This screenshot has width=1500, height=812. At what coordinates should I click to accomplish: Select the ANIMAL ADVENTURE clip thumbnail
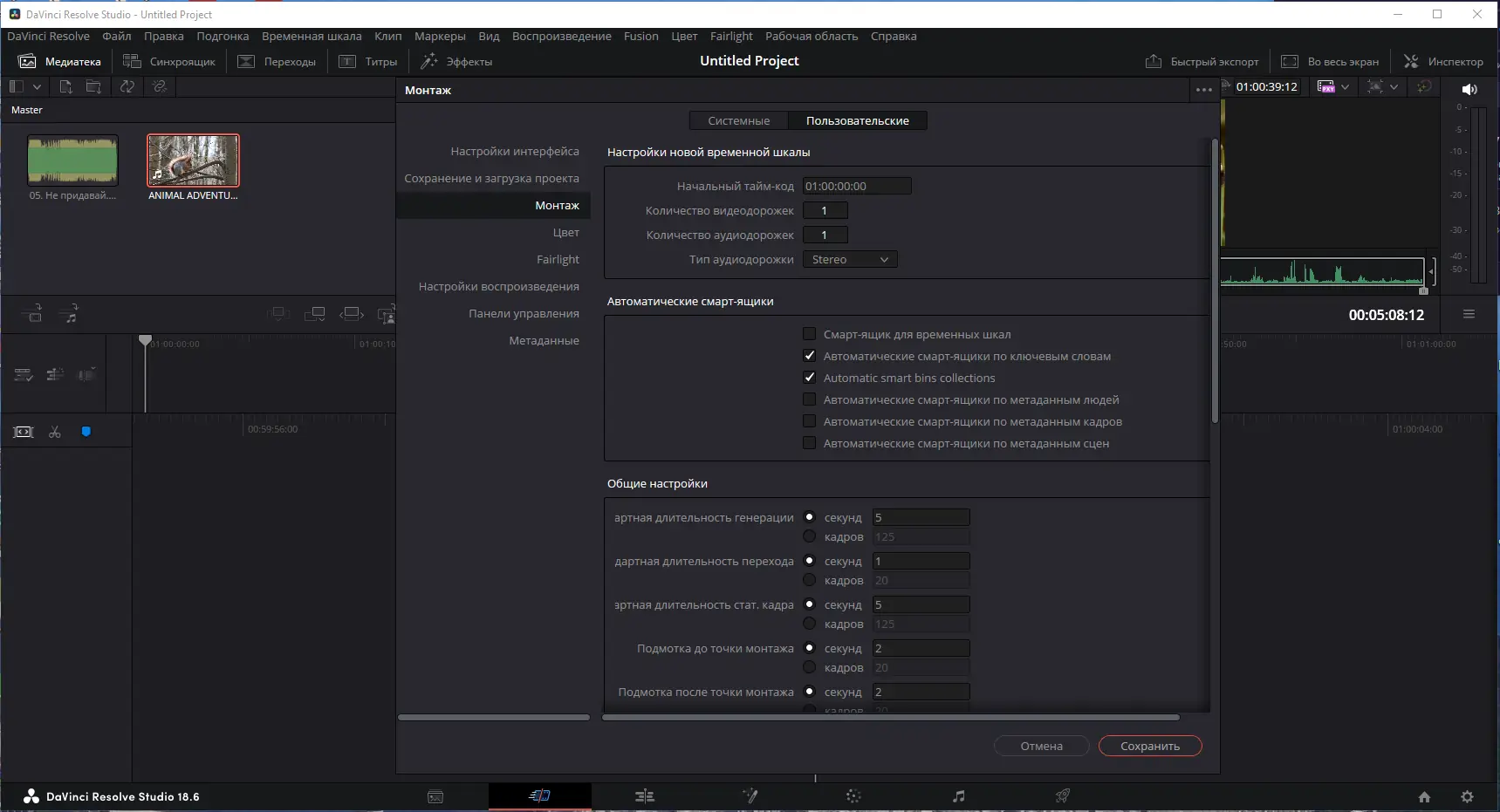coord(192,160)
